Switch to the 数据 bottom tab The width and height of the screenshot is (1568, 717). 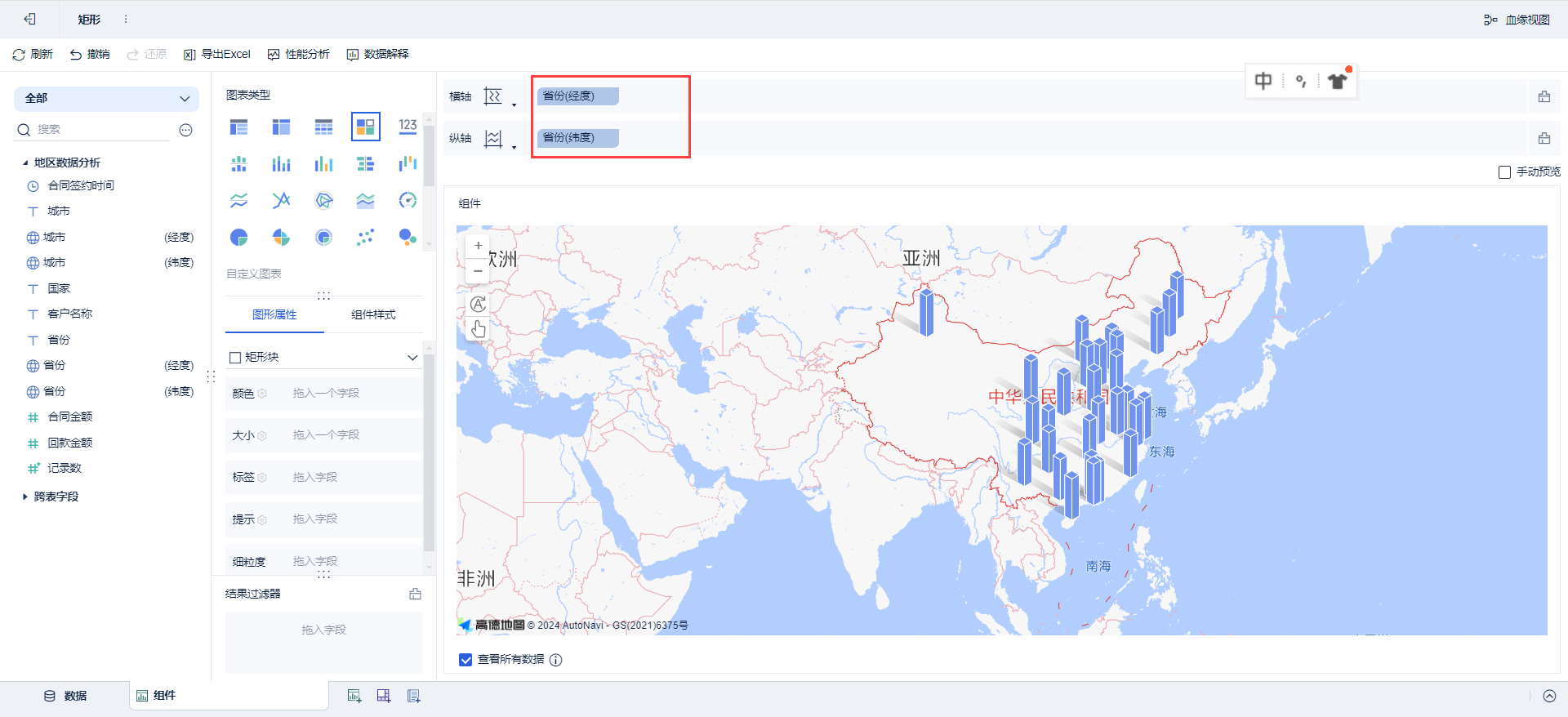pyautogui.click(x=65, y=696)
